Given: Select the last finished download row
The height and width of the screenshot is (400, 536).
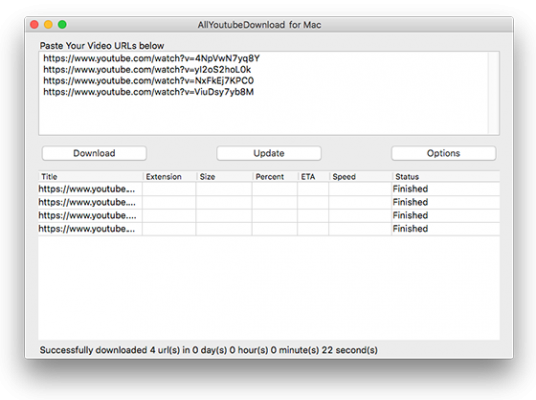Looking at the screenshot, I should coord(269,229).
